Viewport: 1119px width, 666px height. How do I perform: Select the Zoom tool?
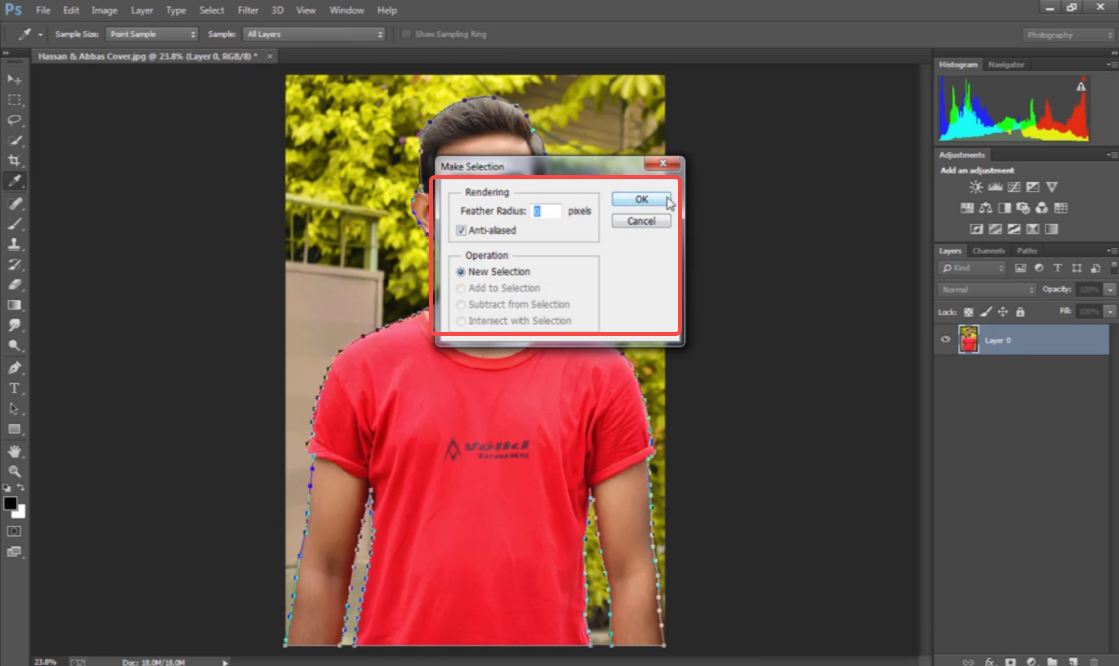(x=14, y=470)
